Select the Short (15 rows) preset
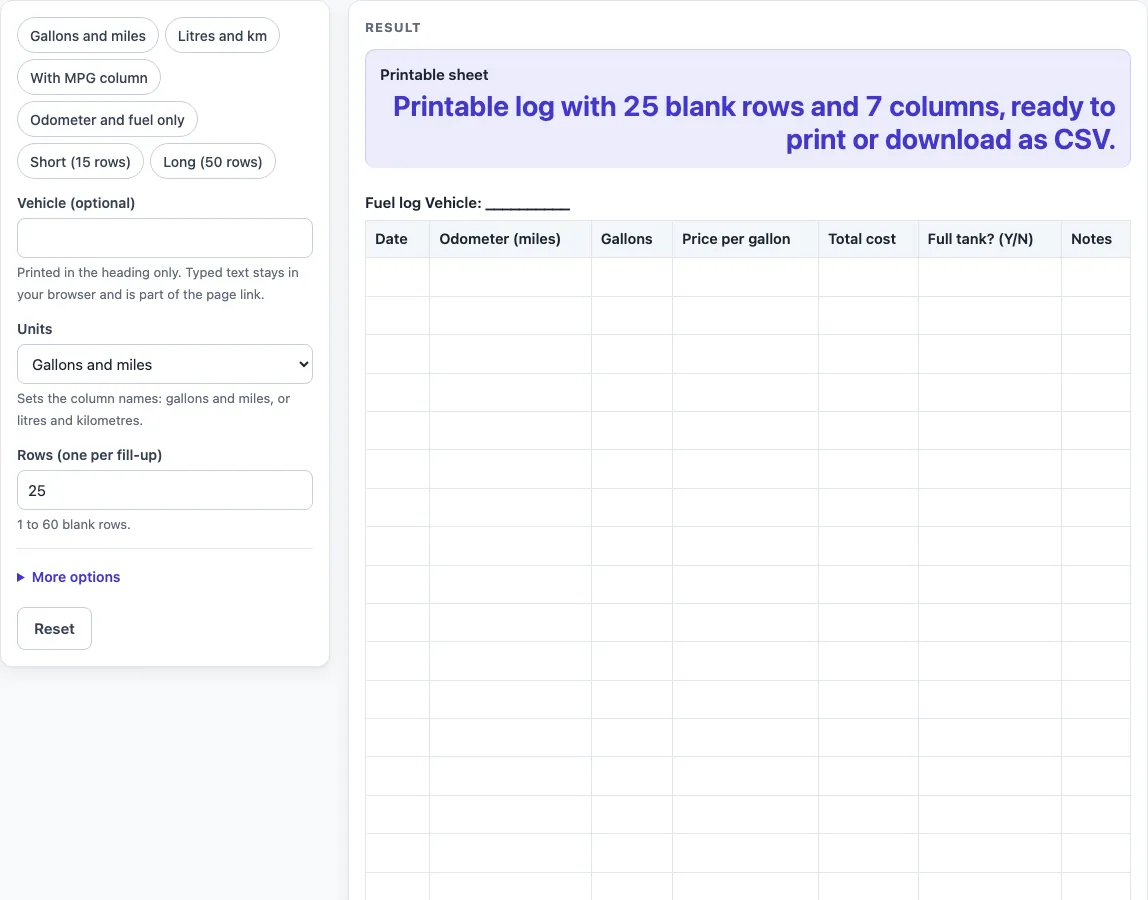Image resolution: width=1148 pixels, height=900 pixels. 81,162
